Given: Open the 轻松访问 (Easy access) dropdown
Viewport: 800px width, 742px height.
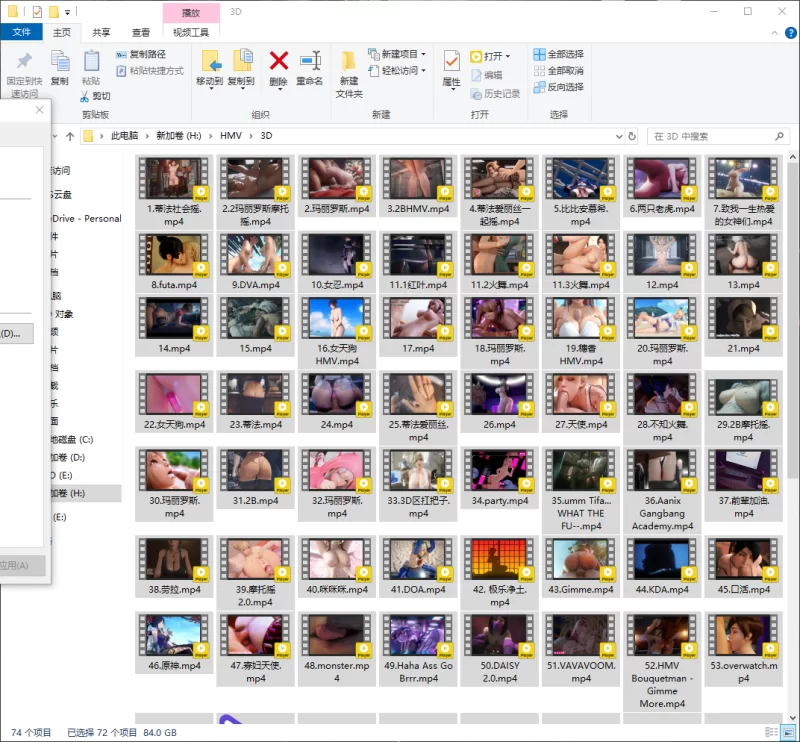Looking at the screenshot, I should coord(397,70).
